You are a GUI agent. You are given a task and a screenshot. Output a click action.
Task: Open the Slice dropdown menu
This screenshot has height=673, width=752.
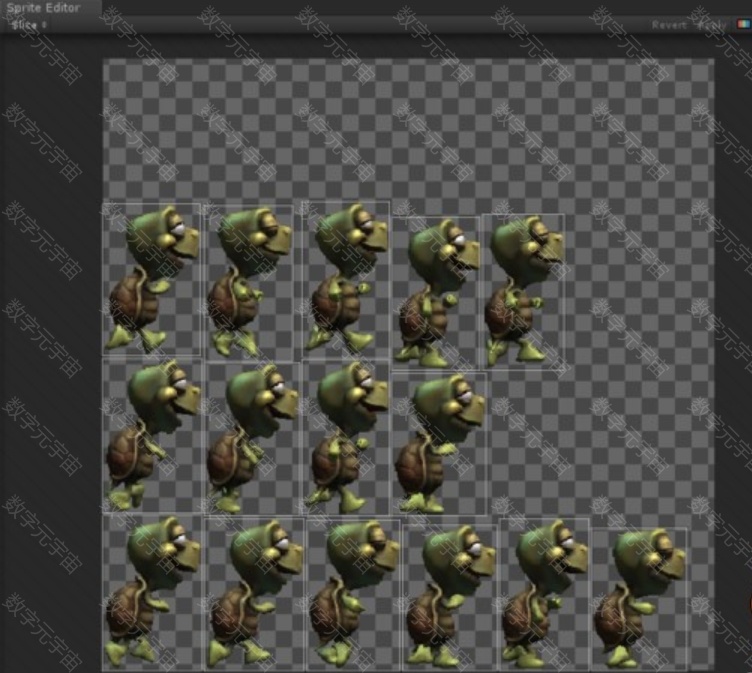[x=29, y=25]
